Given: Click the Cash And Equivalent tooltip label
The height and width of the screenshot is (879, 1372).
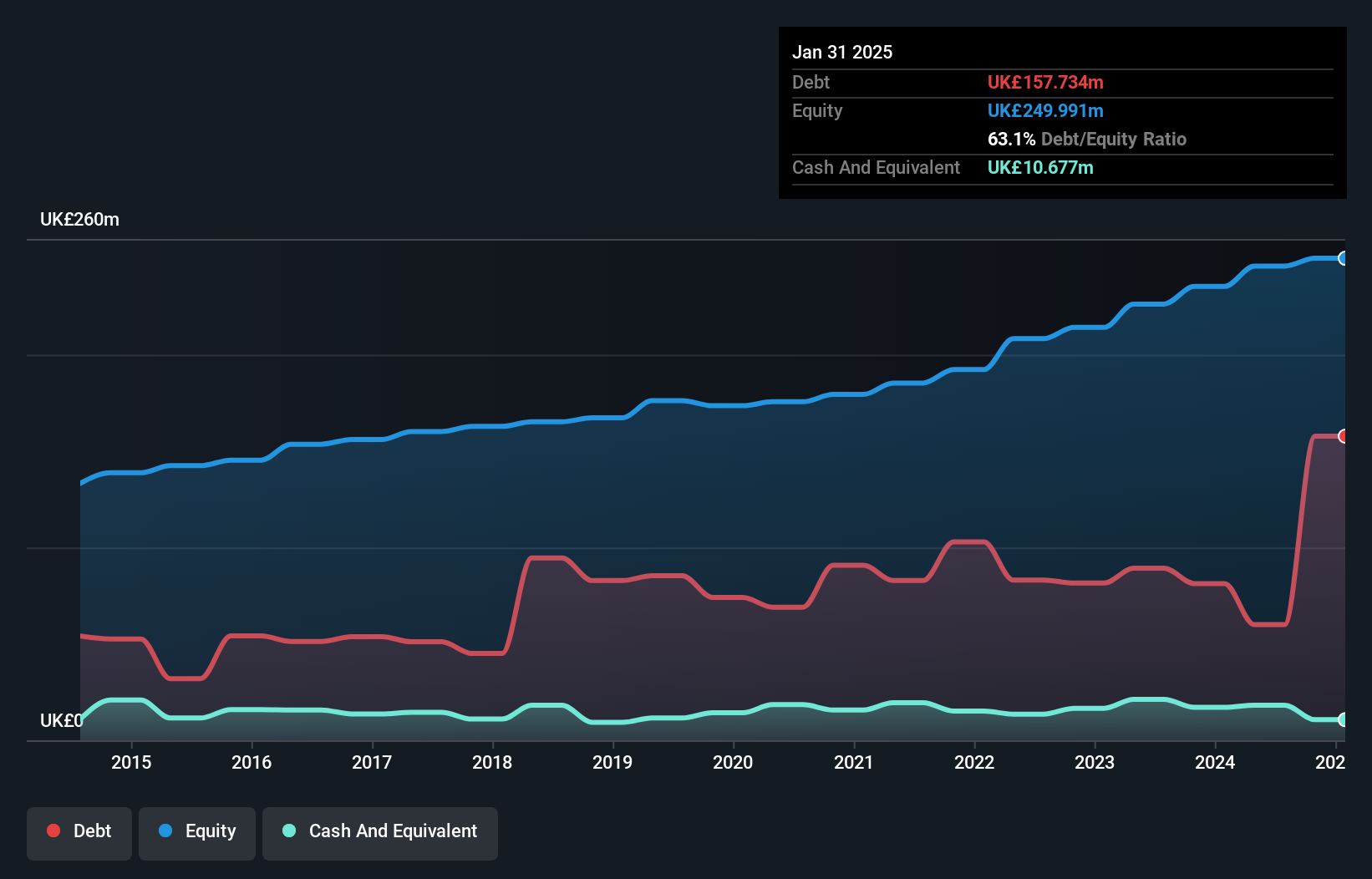Looking at the screenshot, I should click(x=876, y=168).
